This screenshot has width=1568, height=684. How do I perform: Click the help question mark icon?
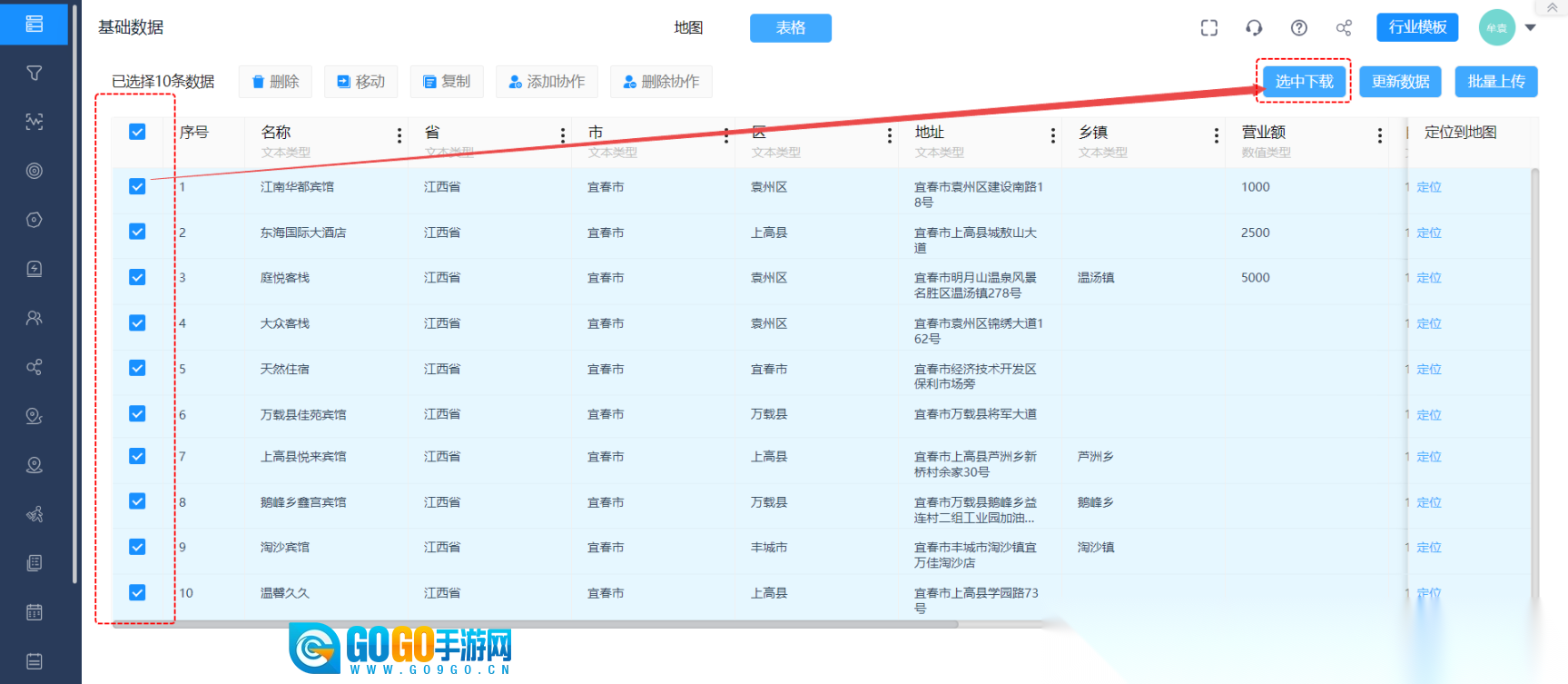(1299, 28)
